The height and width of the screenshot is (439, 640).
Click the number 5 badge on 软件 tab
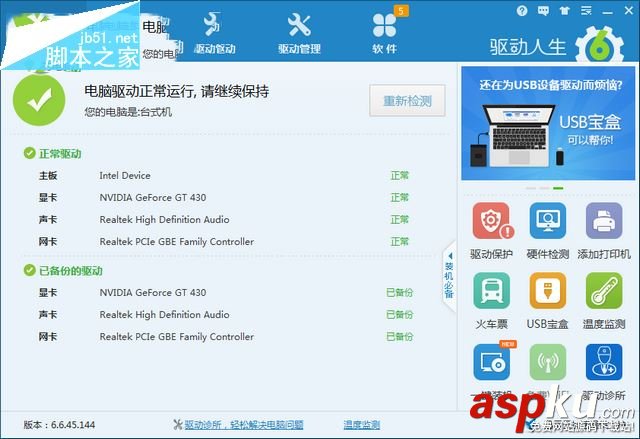(x=401, y=11)
